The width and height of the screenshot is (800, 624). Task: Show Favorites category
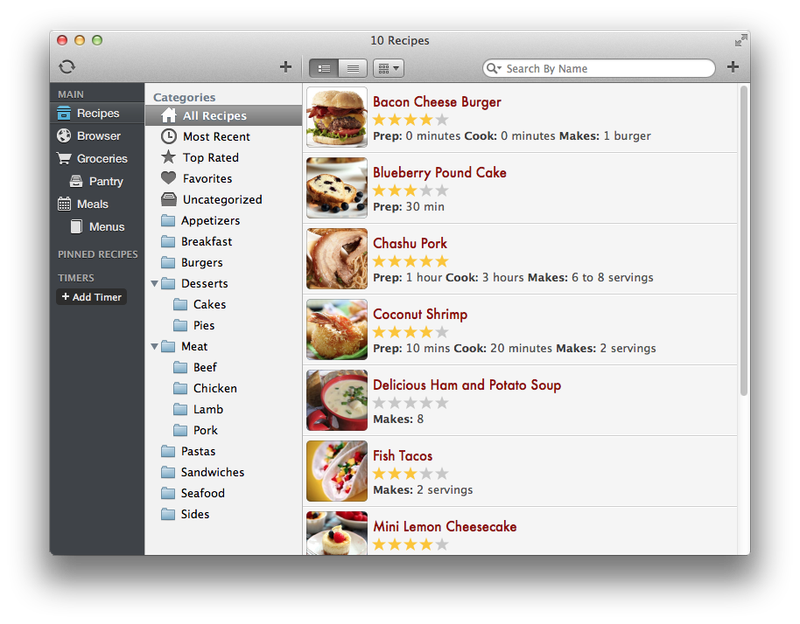pyautogui.click(x=207, y=179)
